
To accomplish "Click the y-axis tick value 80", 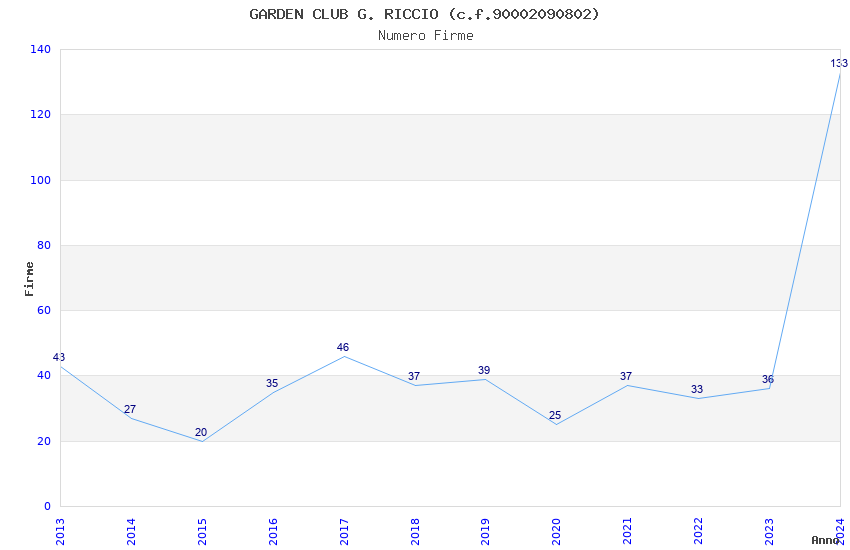I will pyautogui.click(x=44, y=245).
